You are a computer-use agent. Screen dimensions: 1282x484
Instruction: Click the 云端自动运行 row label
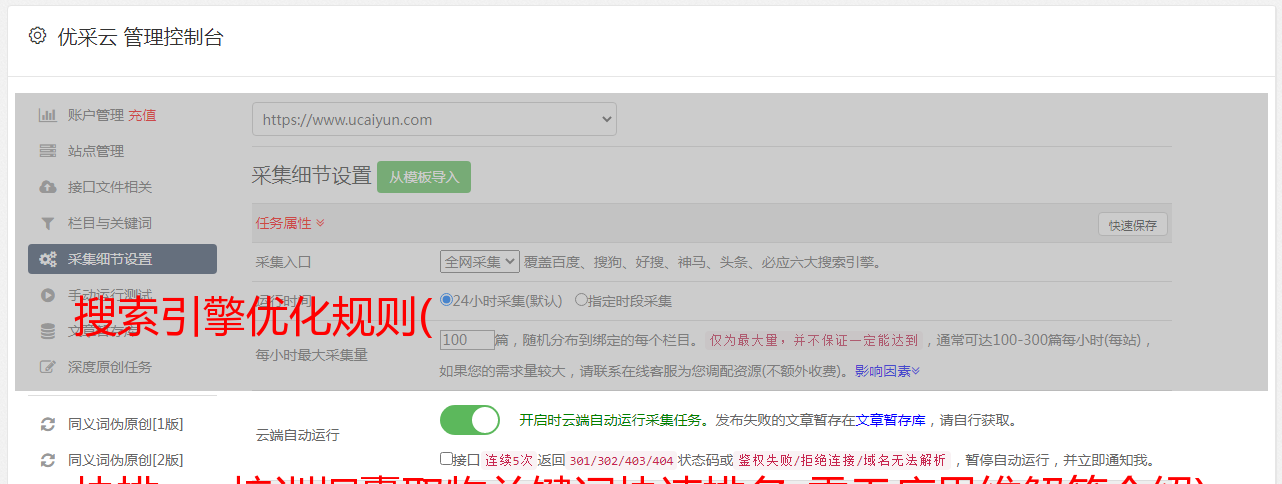coord(298,435)
